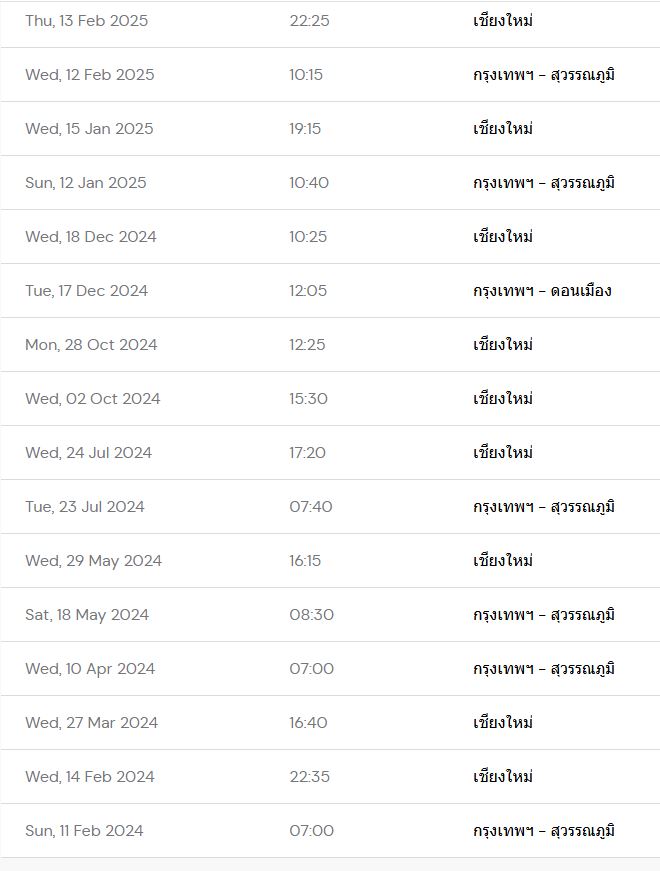This screenshot has width=660, height=871.
Task: Click the กรุงเทพฯ - ดอนเมือง destination
Action: tap(542, 291)
